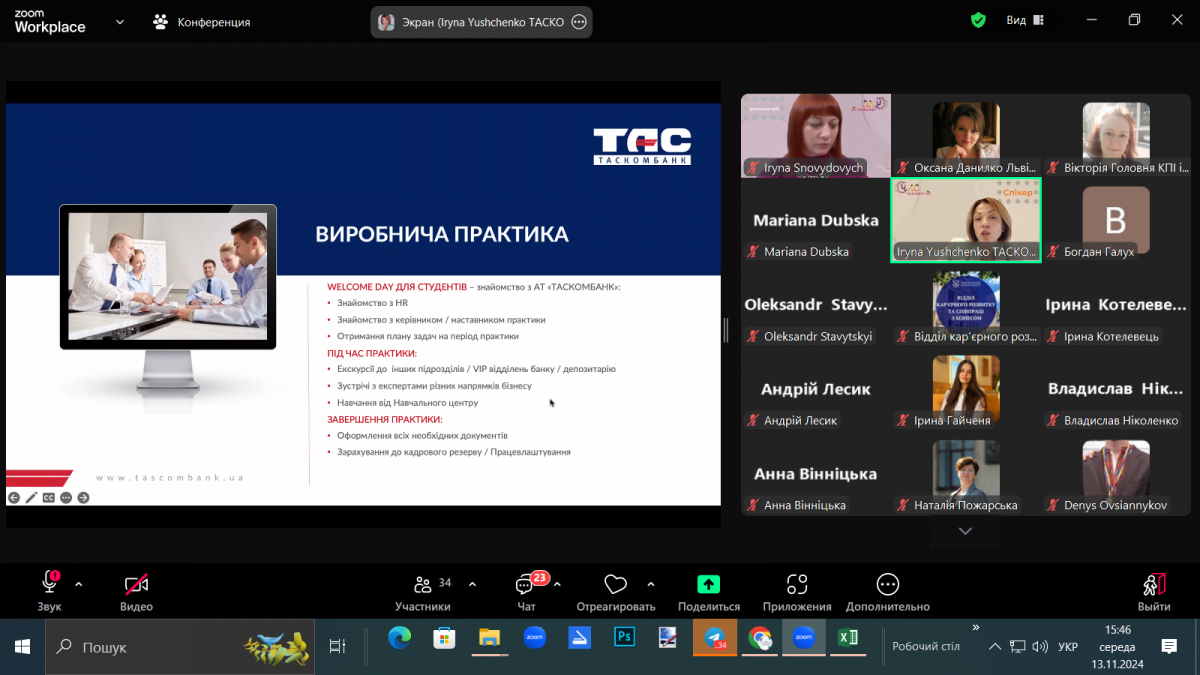Turn on camera with Видео button
The width and height of the screenshot is (1200, 675).
[x=136, y=586]
